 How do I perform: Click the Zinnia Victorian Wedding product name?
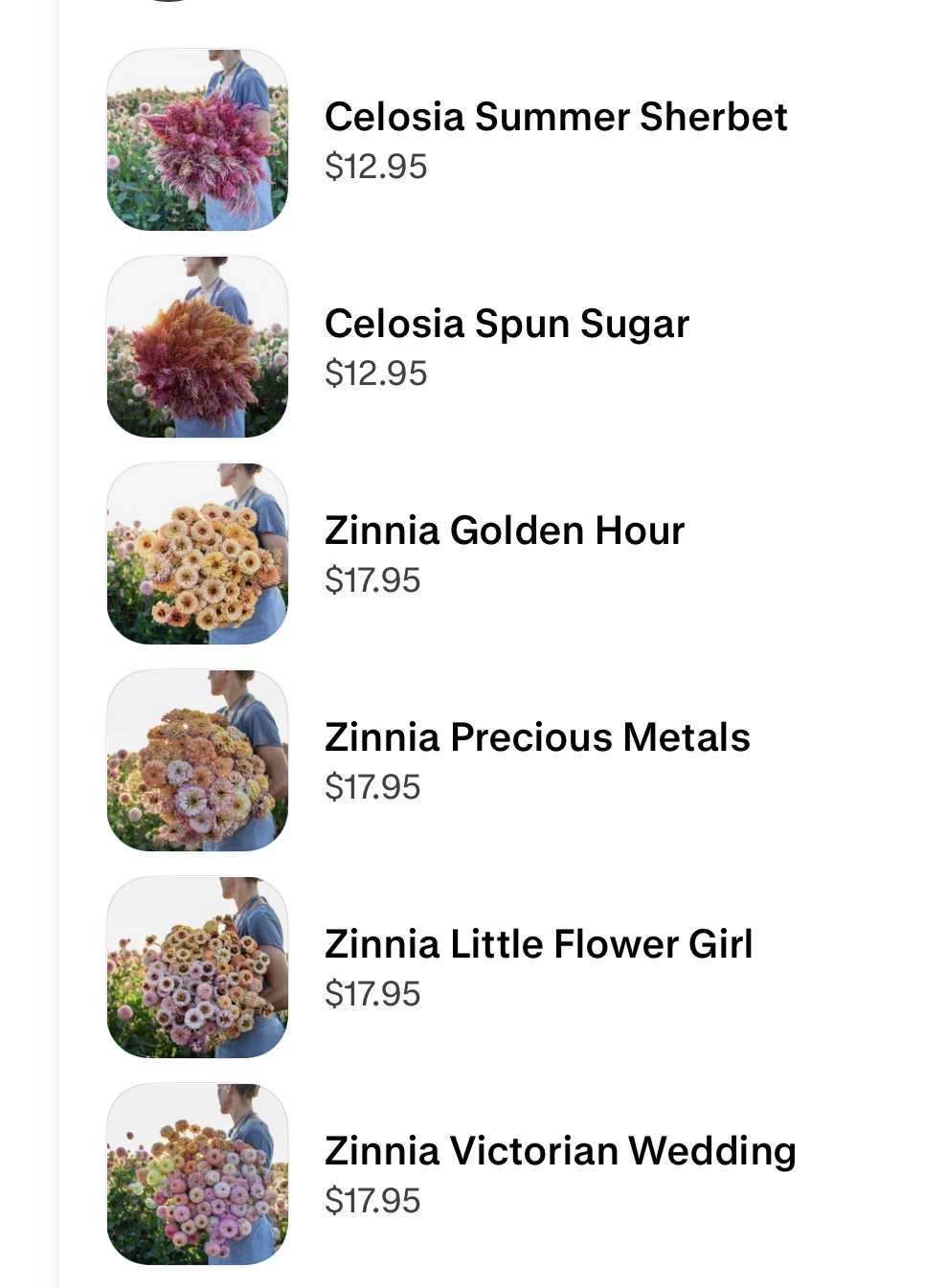560,1151
